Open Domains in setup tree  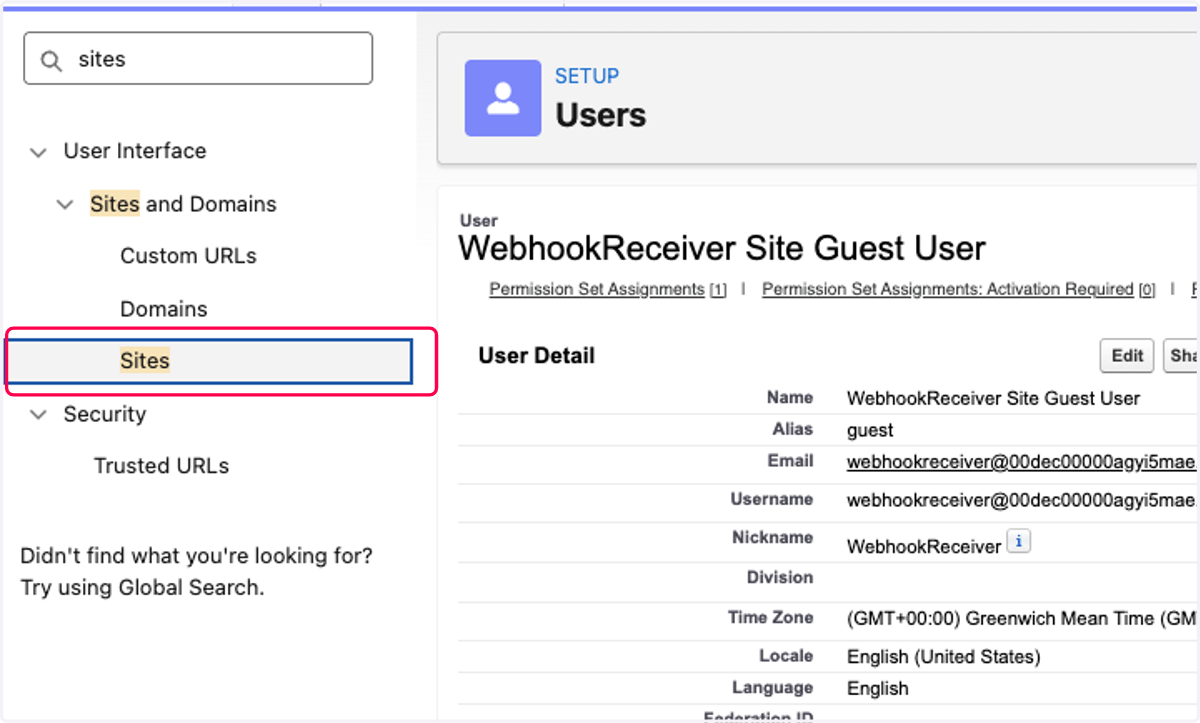pos(164,309)
